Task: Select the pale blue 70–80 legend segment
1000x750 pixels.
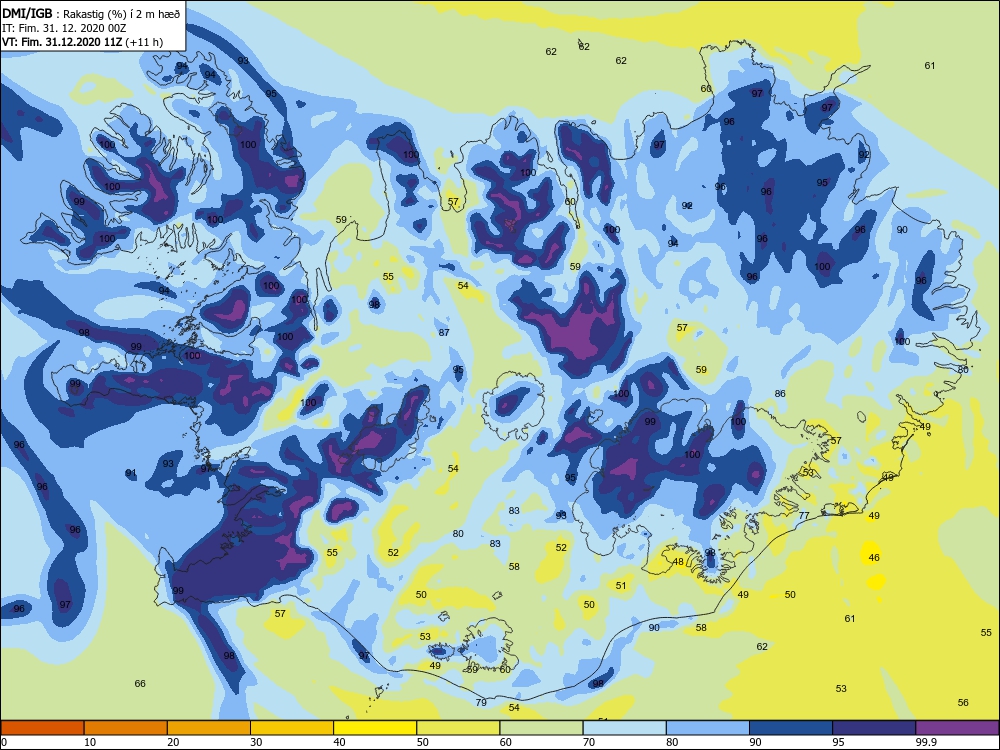Action: pos(624,728)
